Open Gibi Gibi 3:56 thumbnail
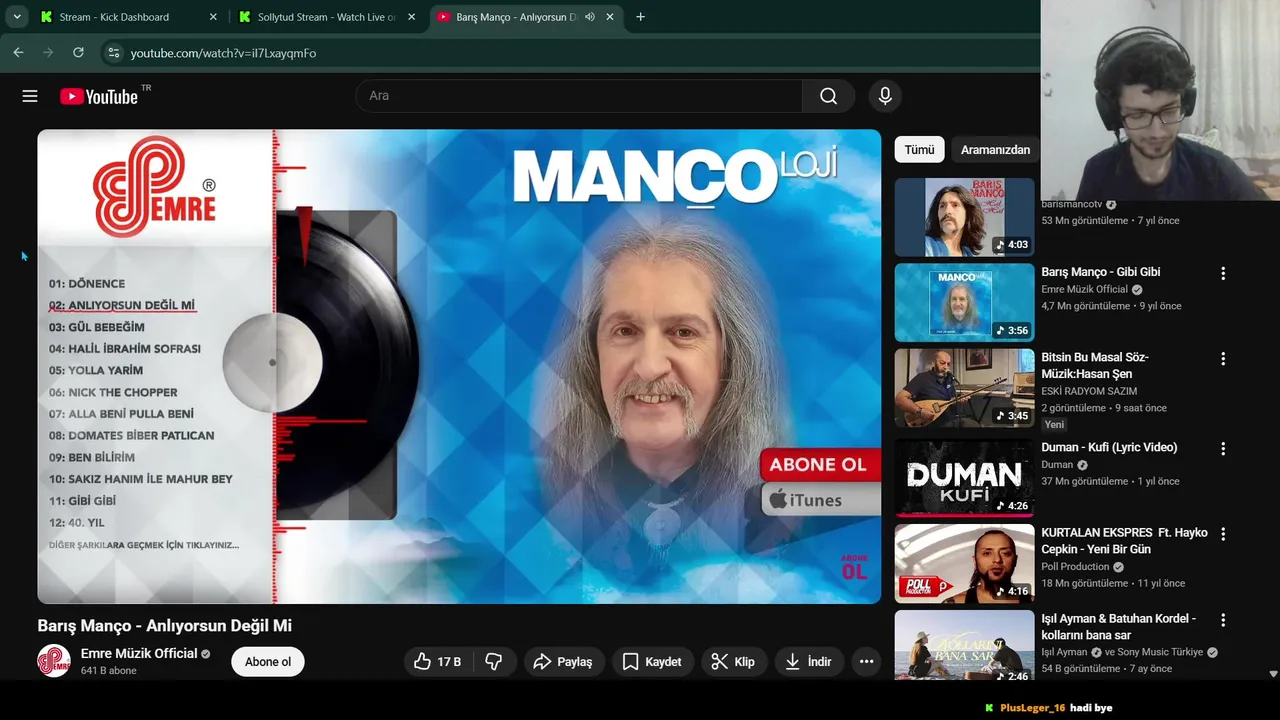The height and width of the screenshot is (720, 1280). (x=964, y=302)
